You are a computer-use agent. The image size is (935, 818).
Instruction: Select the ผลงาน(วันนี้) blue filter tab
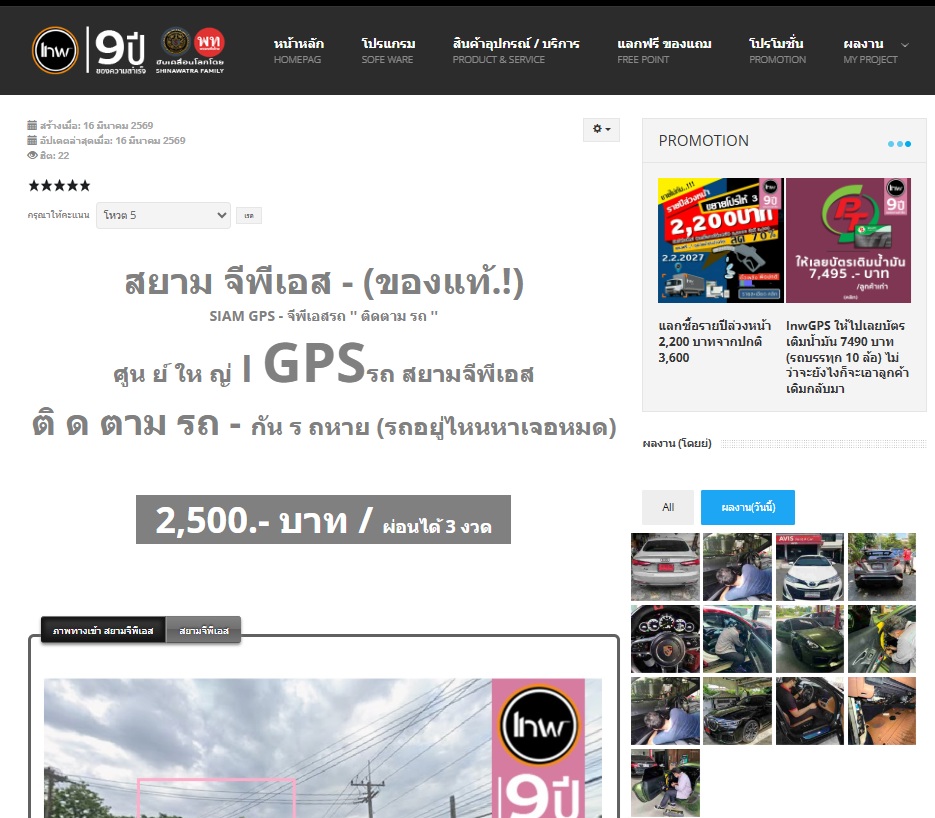tap(748, 507)
